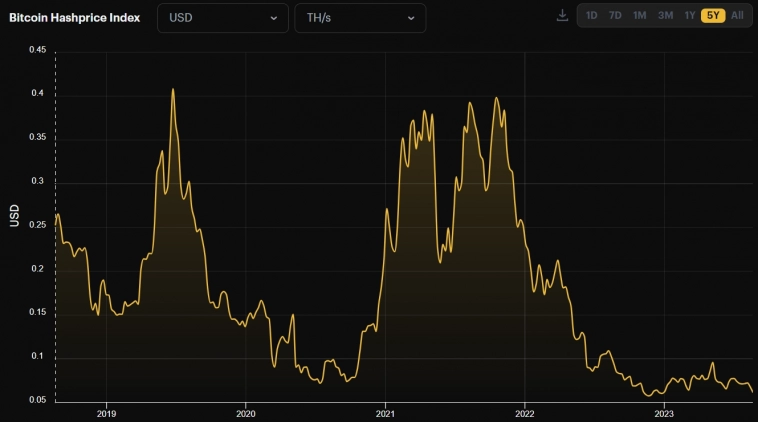Click the 2023 label on time axis

click(663, 412)
